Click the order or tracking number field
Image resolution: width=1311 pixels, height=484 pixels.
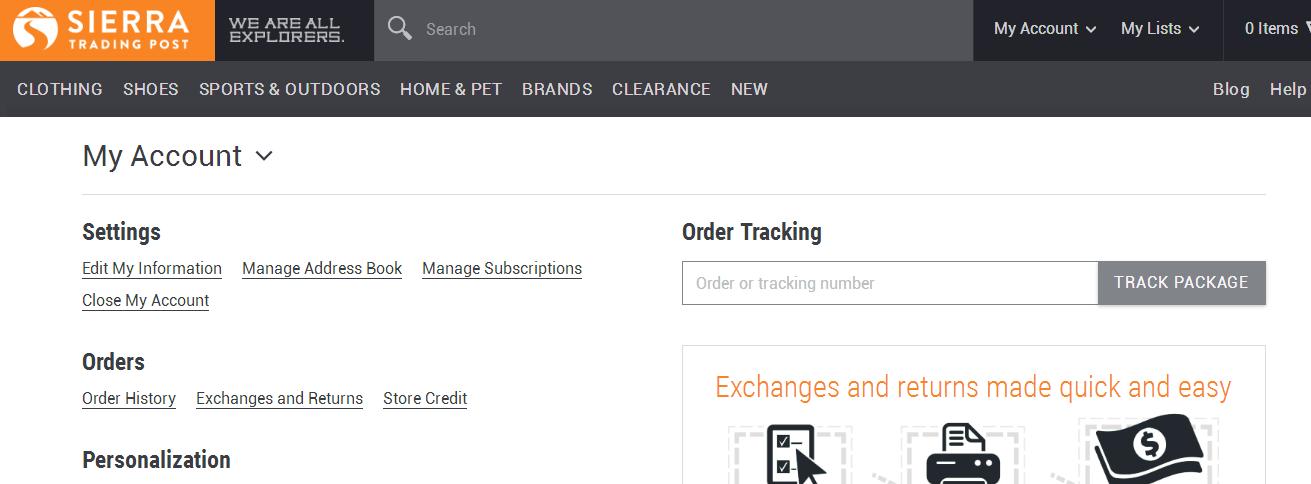tap(890, 283)
